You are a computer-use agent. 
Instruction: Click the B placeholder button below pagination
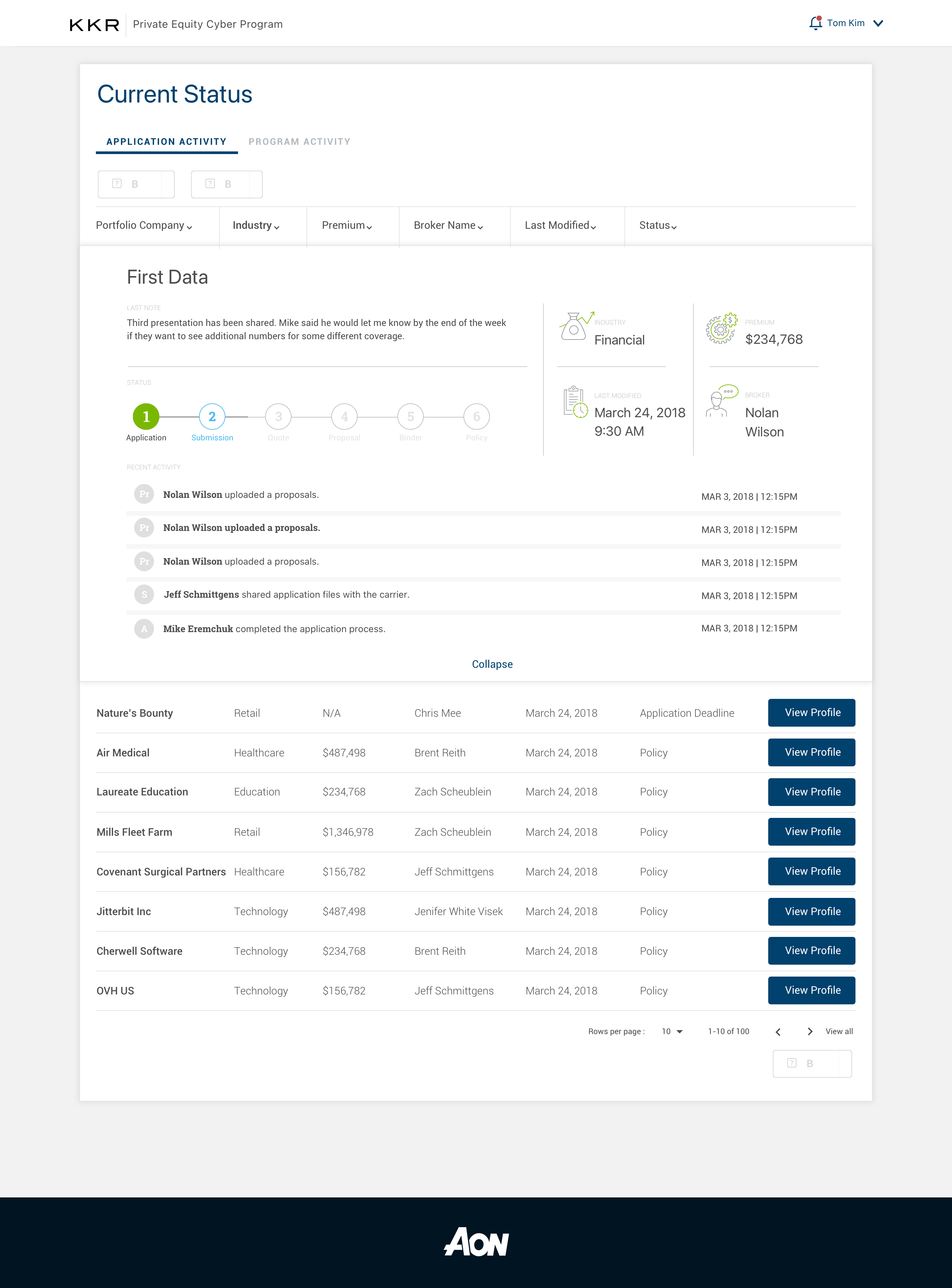click(812, 1064)
